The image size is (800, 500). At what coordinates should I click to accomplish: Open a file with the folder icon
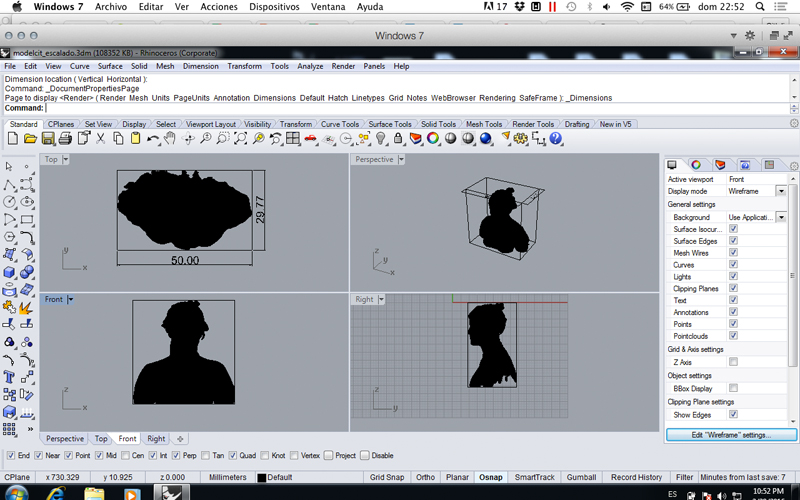(31, 138)
